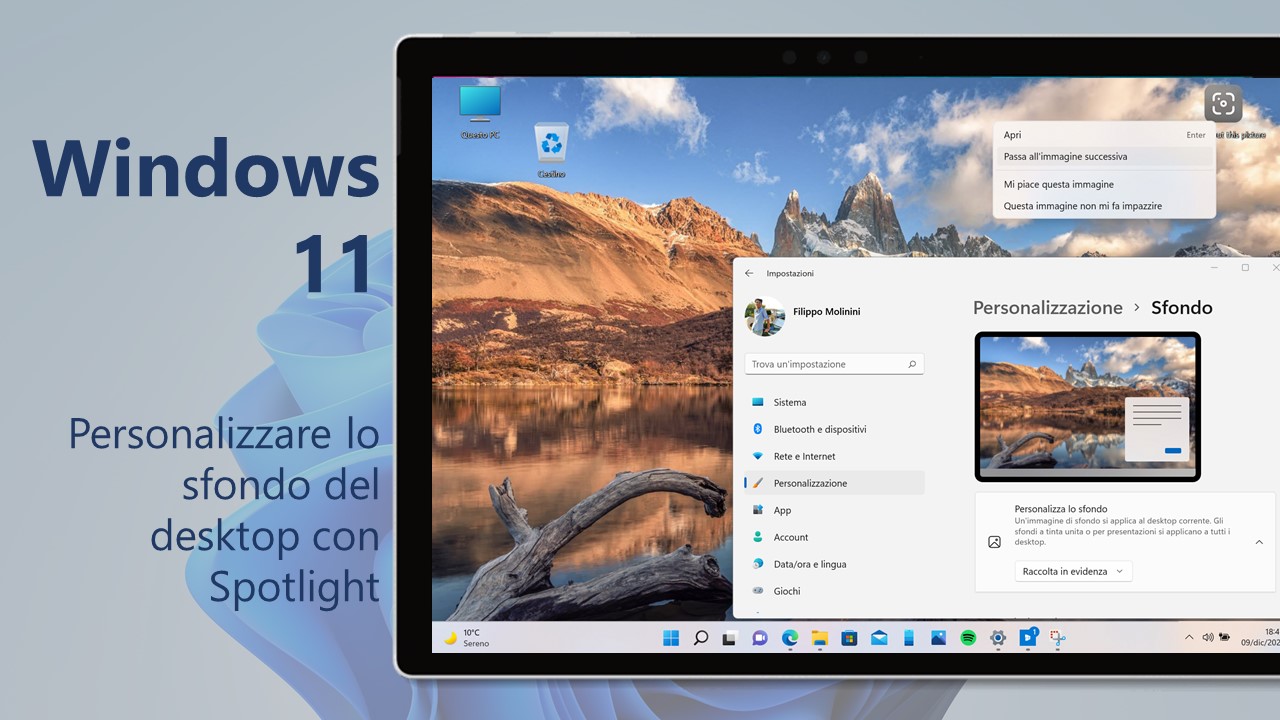Image resolution: width=1280 pixels, height=720 pixels.
Task: Open Spotify from the taskbar
Action: [x=968, y=638]
